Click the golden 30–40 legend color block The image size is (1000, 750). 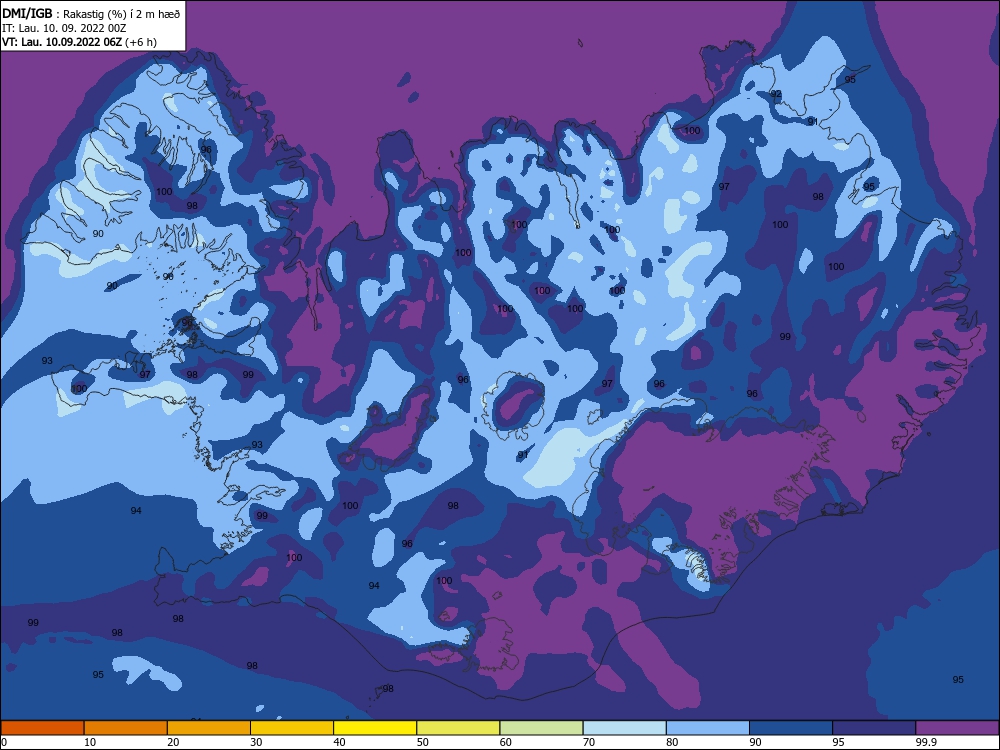tap(292, 728)
